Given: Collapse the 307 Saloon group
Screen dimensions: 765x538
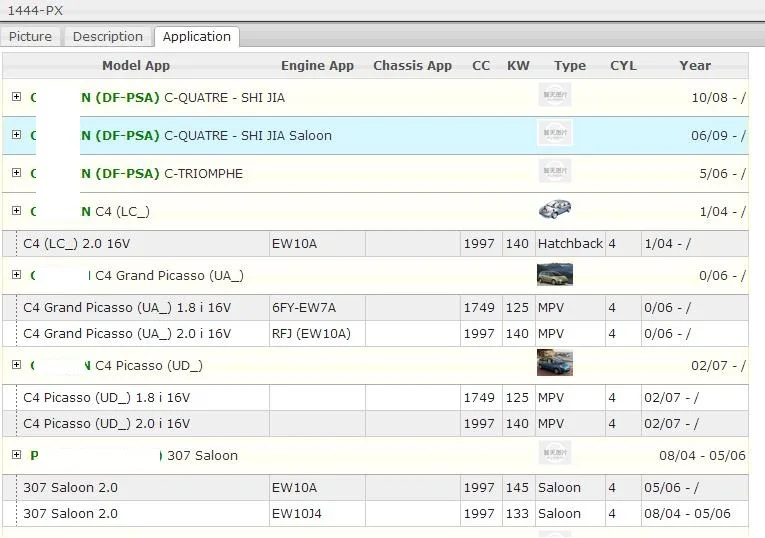Looking at the screenshot, I should click(17, 455).
